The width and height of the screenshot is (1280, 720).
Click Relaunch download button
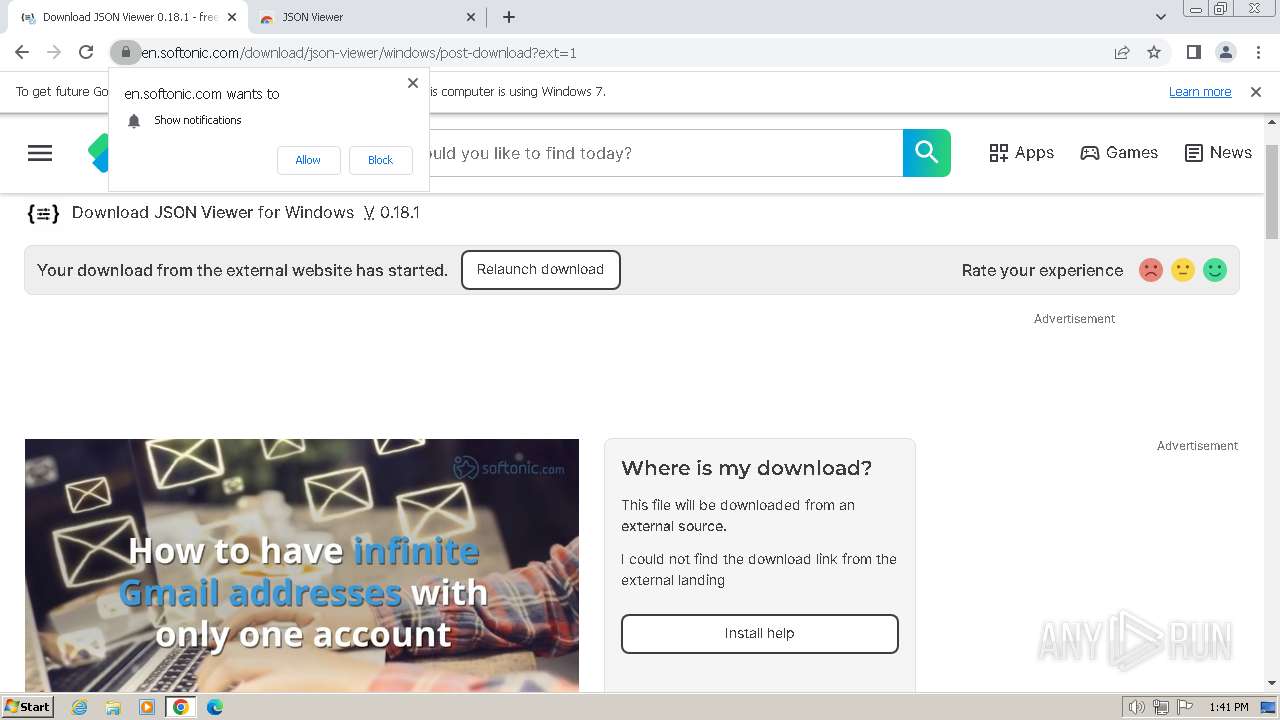tap(540, 270)
